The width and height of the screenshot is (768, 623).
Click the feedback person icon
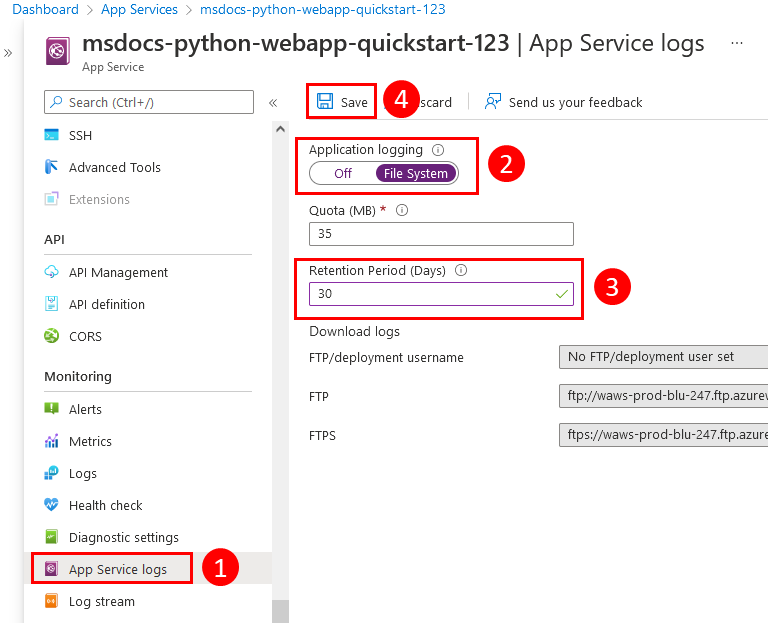pyautogui.click(x=493, y=101)
